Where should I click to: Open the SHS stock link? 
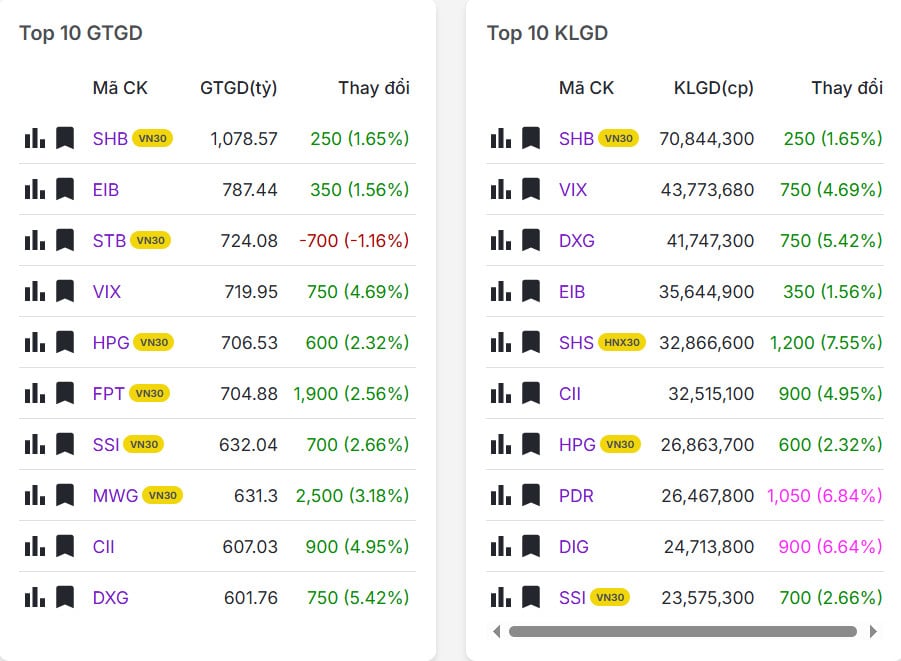pyautogui.click(x=576, y=342)
